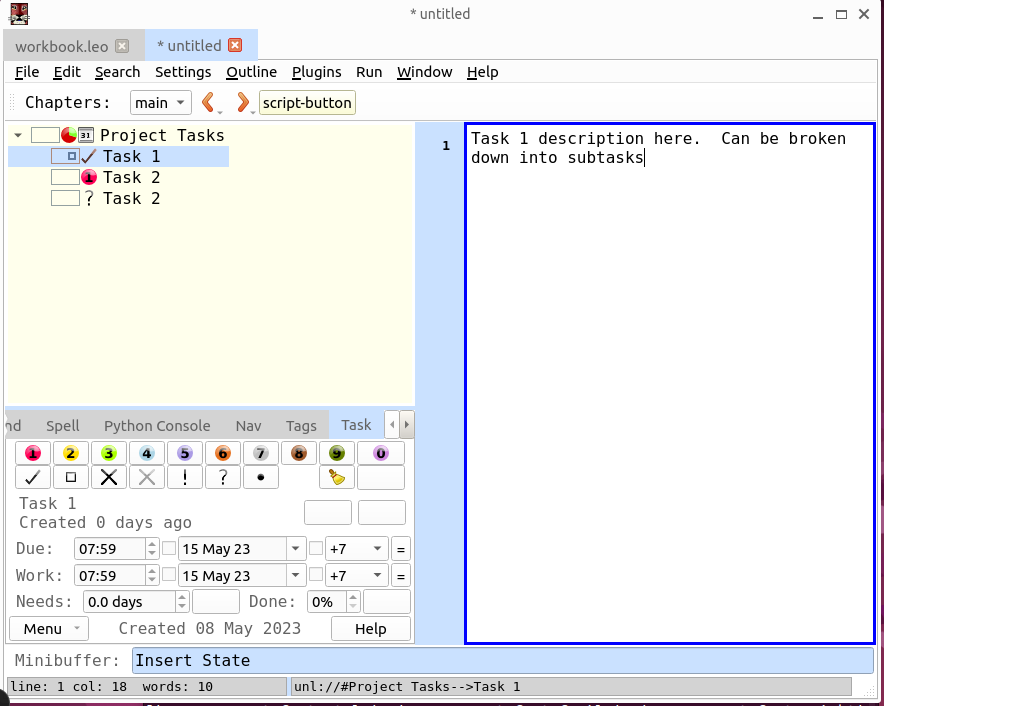1010x706 pixels.
Task: Collapse the Project Tasks tree node
Action: pyautogui.click(x=18, y=135)
